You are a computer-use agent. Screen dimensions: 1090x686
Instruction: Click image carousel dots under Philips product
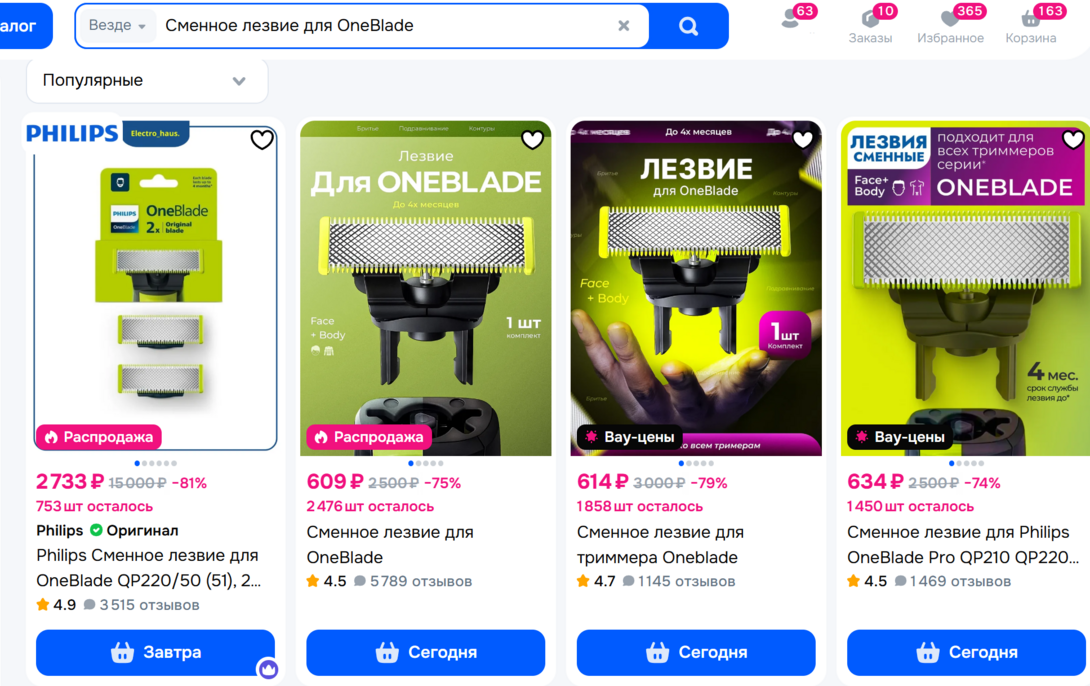pyautogui.click(x=156, y=463)
